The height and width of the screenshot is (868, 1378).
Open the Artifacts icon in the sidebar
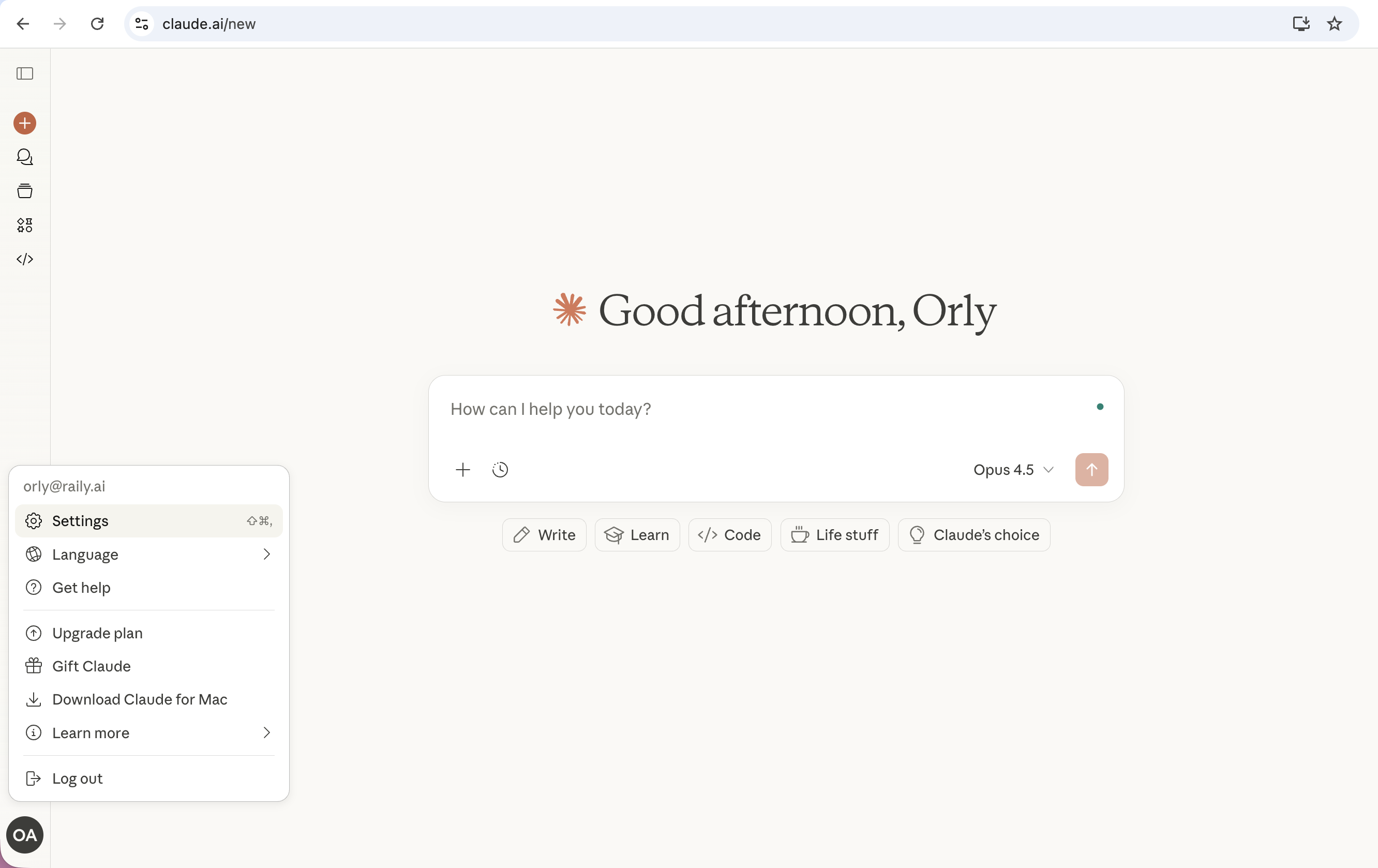[25, 225]
